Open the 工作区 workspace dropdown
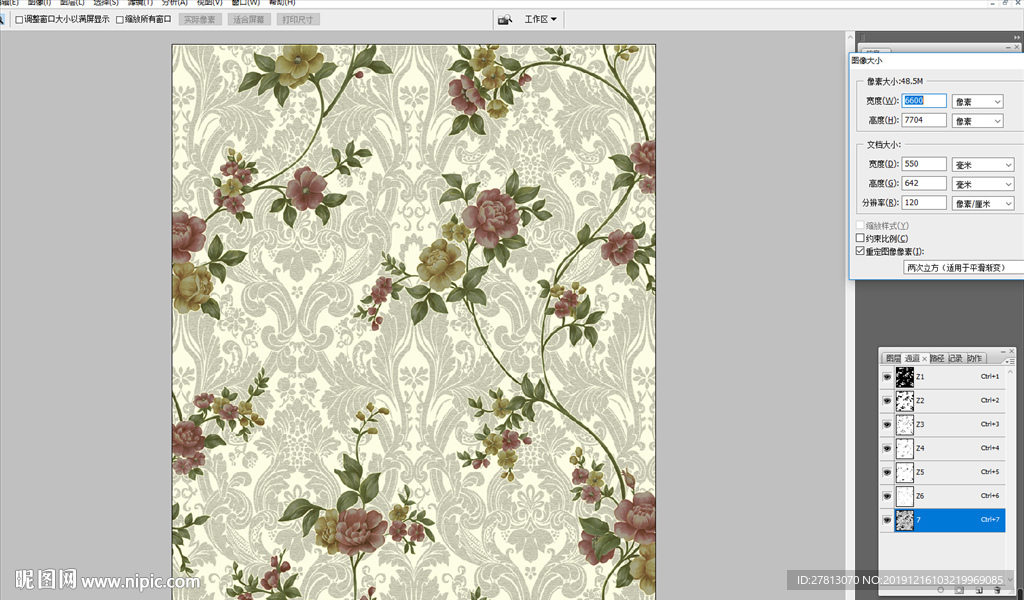 541,20
